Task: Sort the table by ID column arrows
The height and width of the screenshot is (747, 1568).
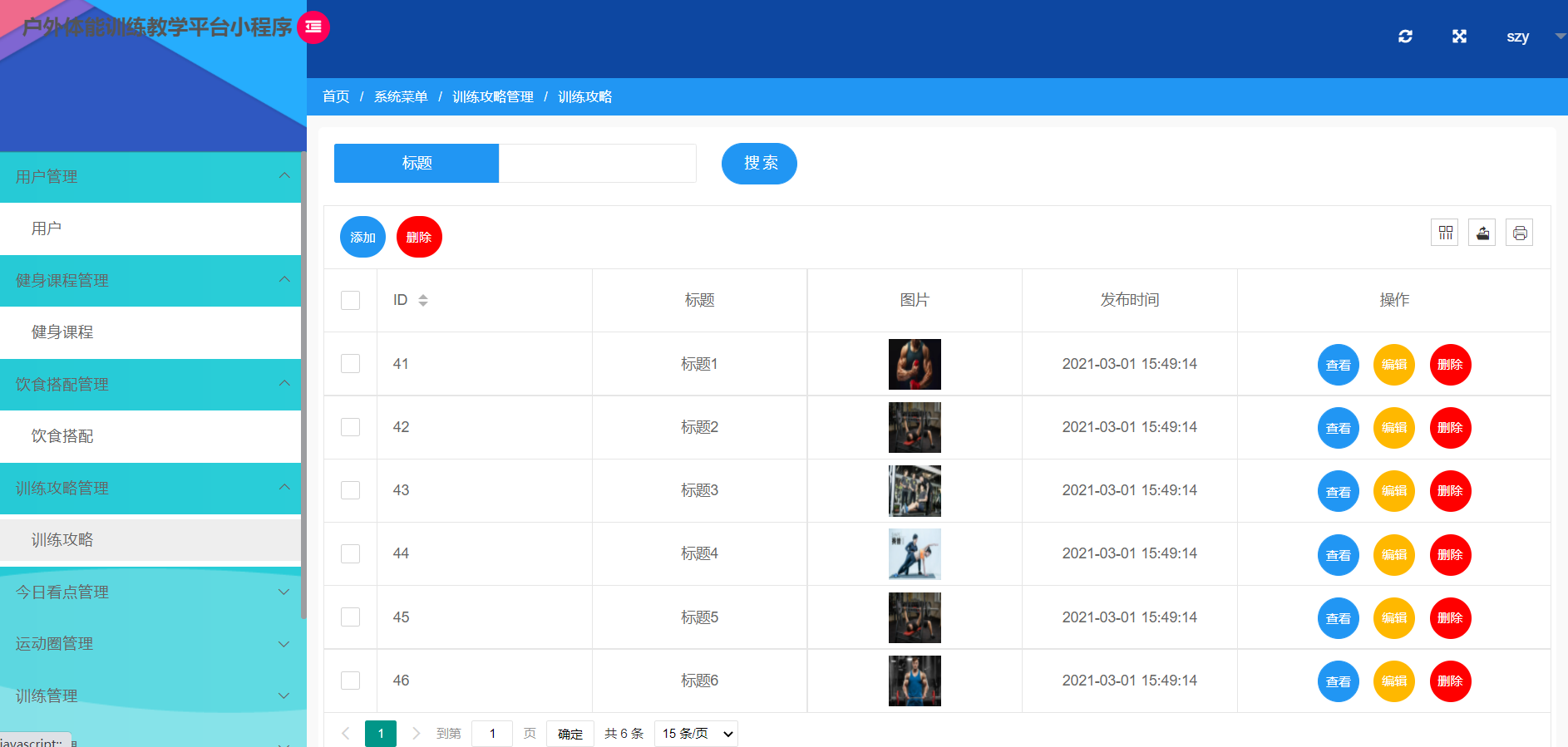Action: (423, 300)
